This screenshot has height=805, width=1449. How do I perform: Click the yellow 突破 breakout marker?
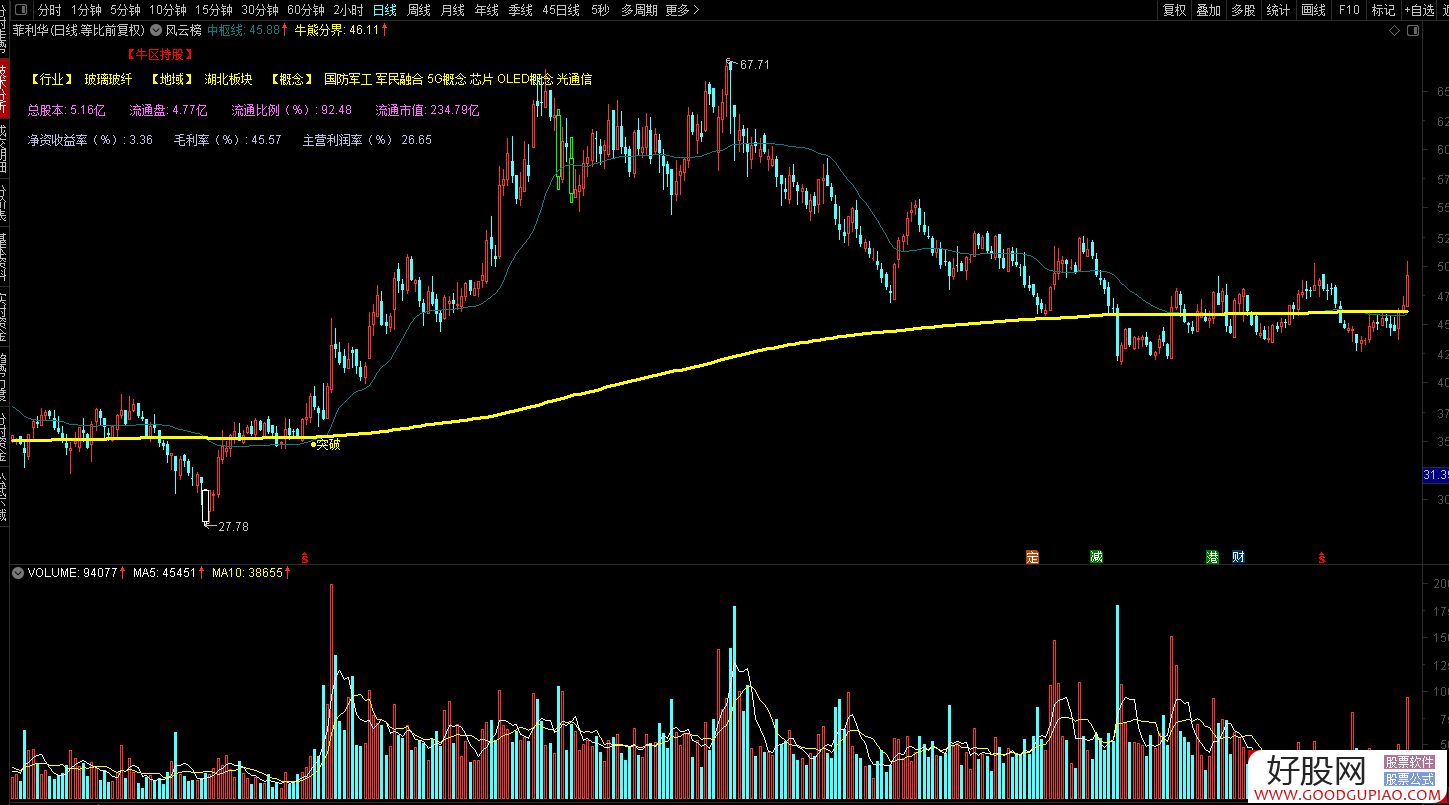click(x=326, y=444)
